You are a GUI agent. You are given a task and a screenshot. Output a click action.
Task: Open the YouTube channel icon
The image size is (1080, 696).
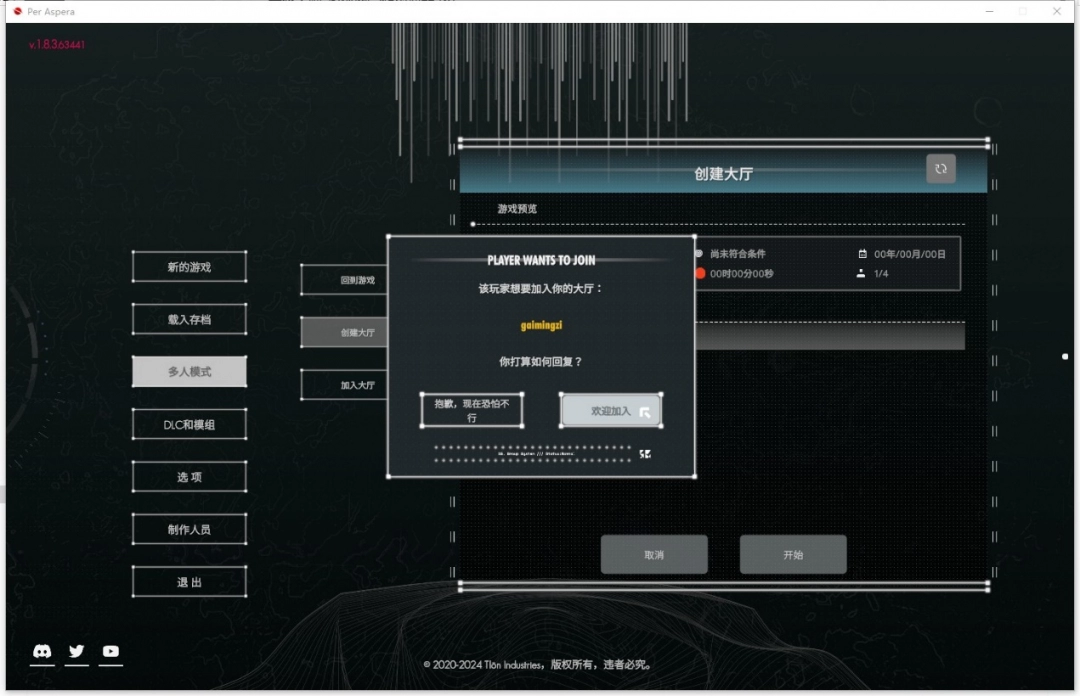[x=111, y=651]
